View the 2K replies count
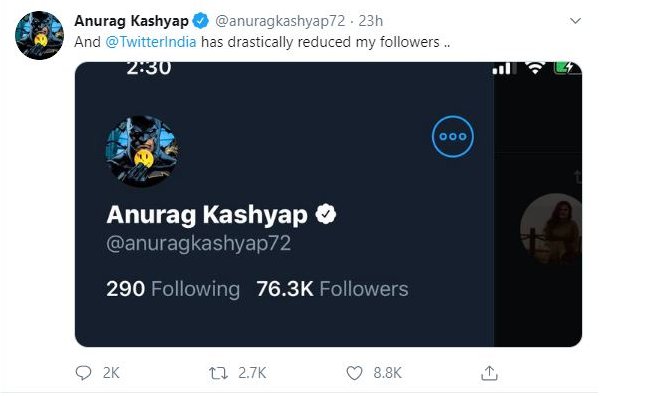647x396 pixels. tap(111, 373)
